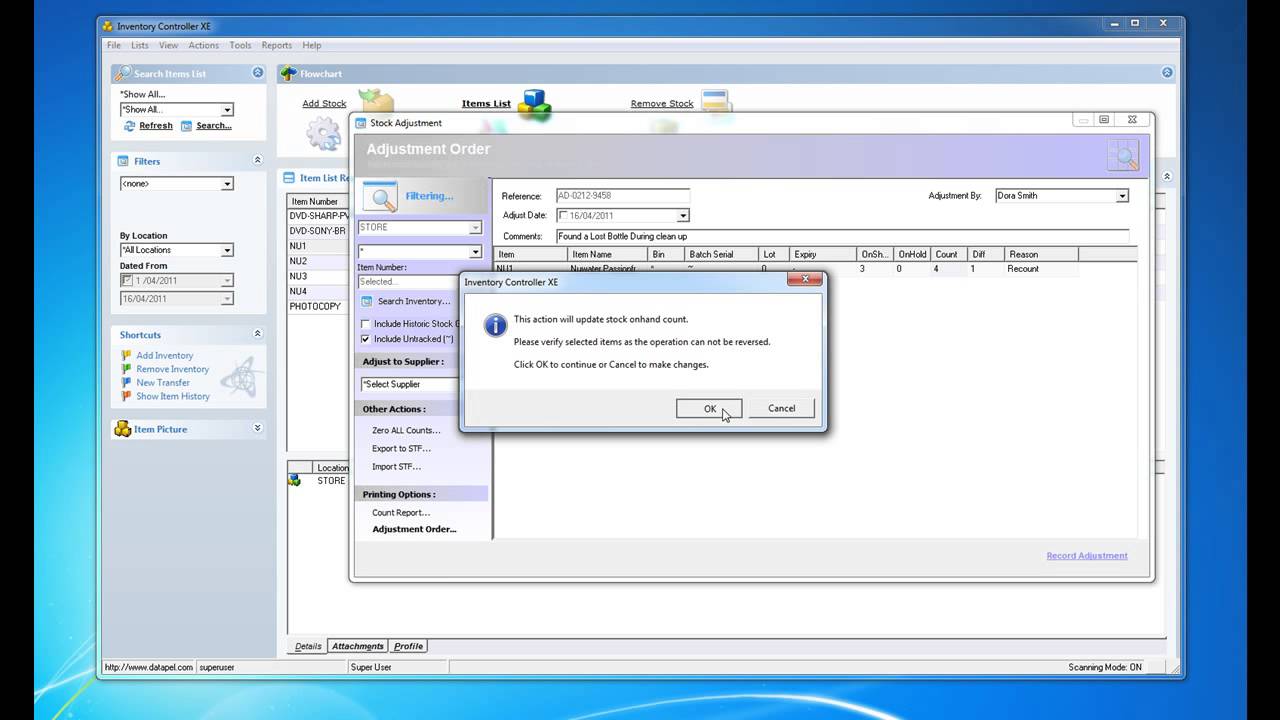Click the Search Items List magnifier icon

coord(123,73)
